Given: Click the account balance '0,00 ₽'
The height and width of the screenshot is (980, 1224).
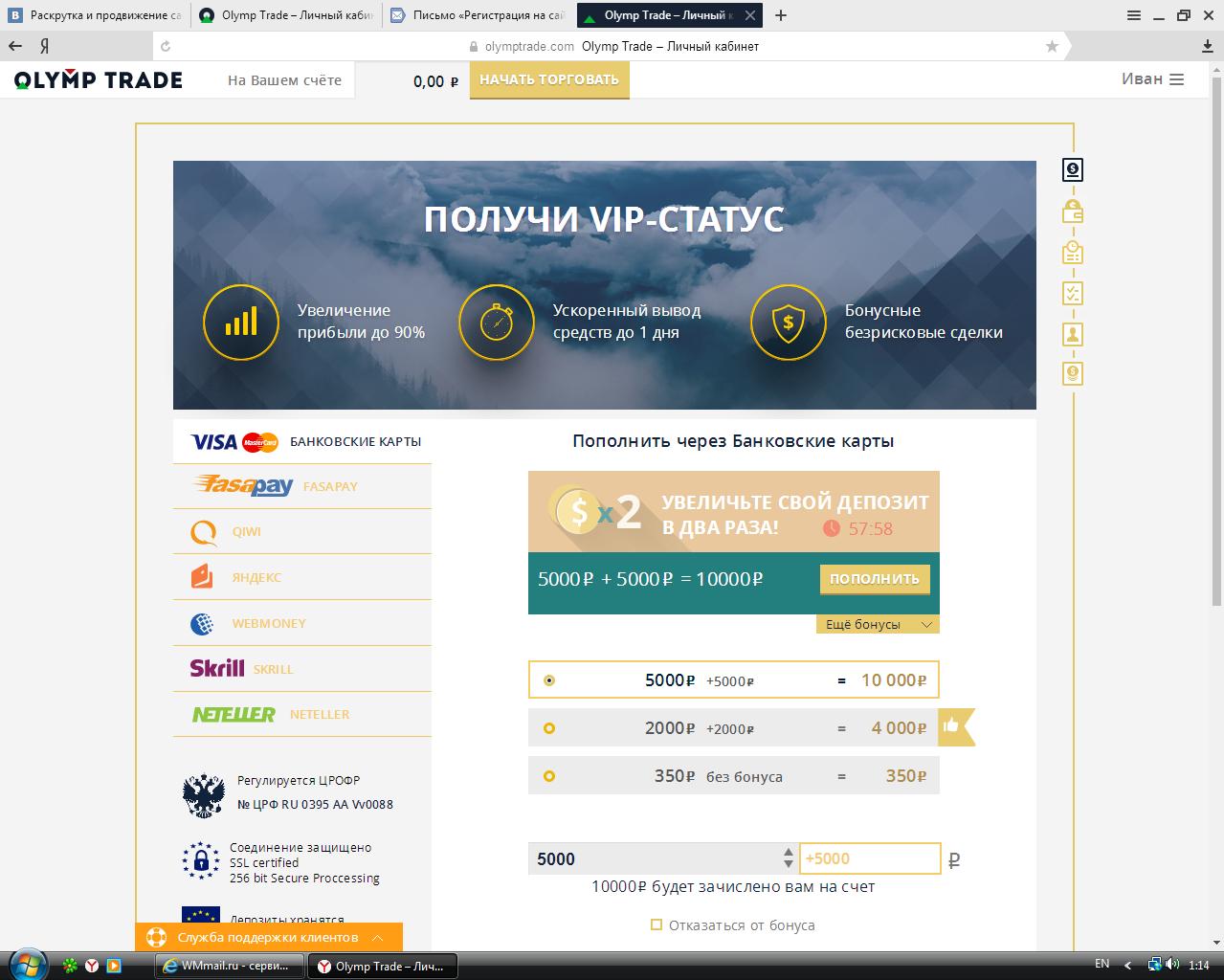Looking at the screenshot, I should [x=435, y=81].
